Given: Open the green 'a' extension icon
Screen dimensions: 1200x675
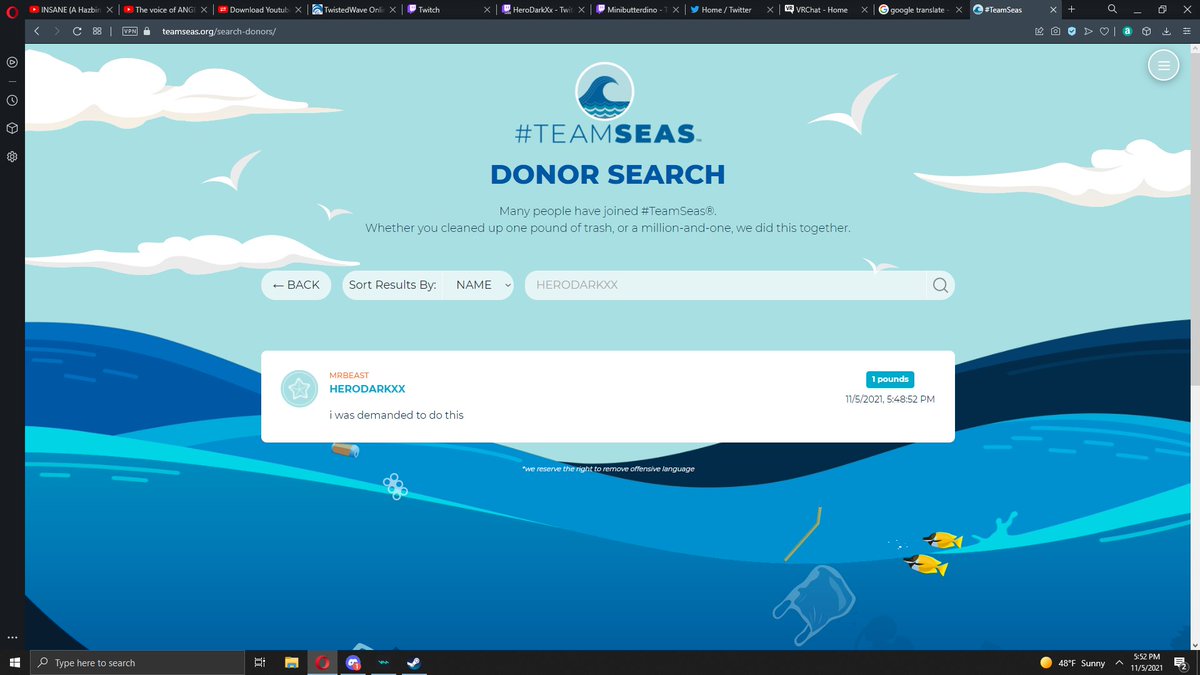Looking at the screenshot, I should [1127, 31].
